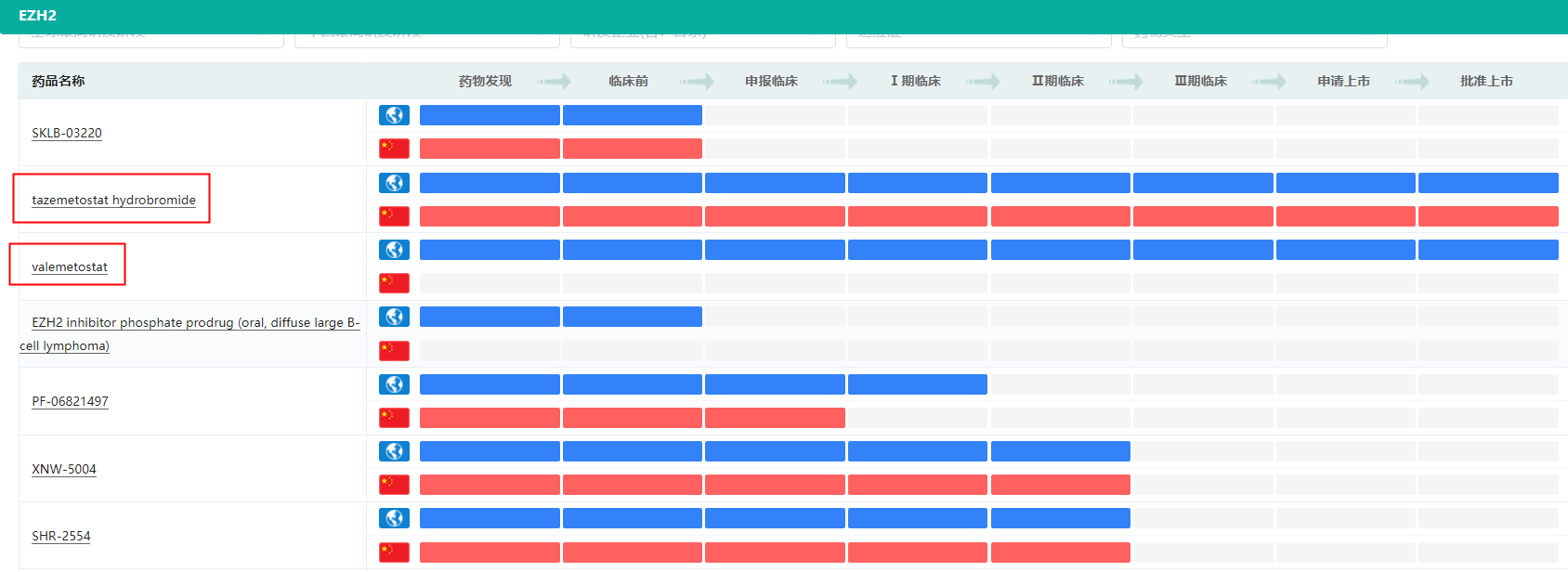
Task: Click the China flag beside SKLB-03220
Action: (394, 149)
